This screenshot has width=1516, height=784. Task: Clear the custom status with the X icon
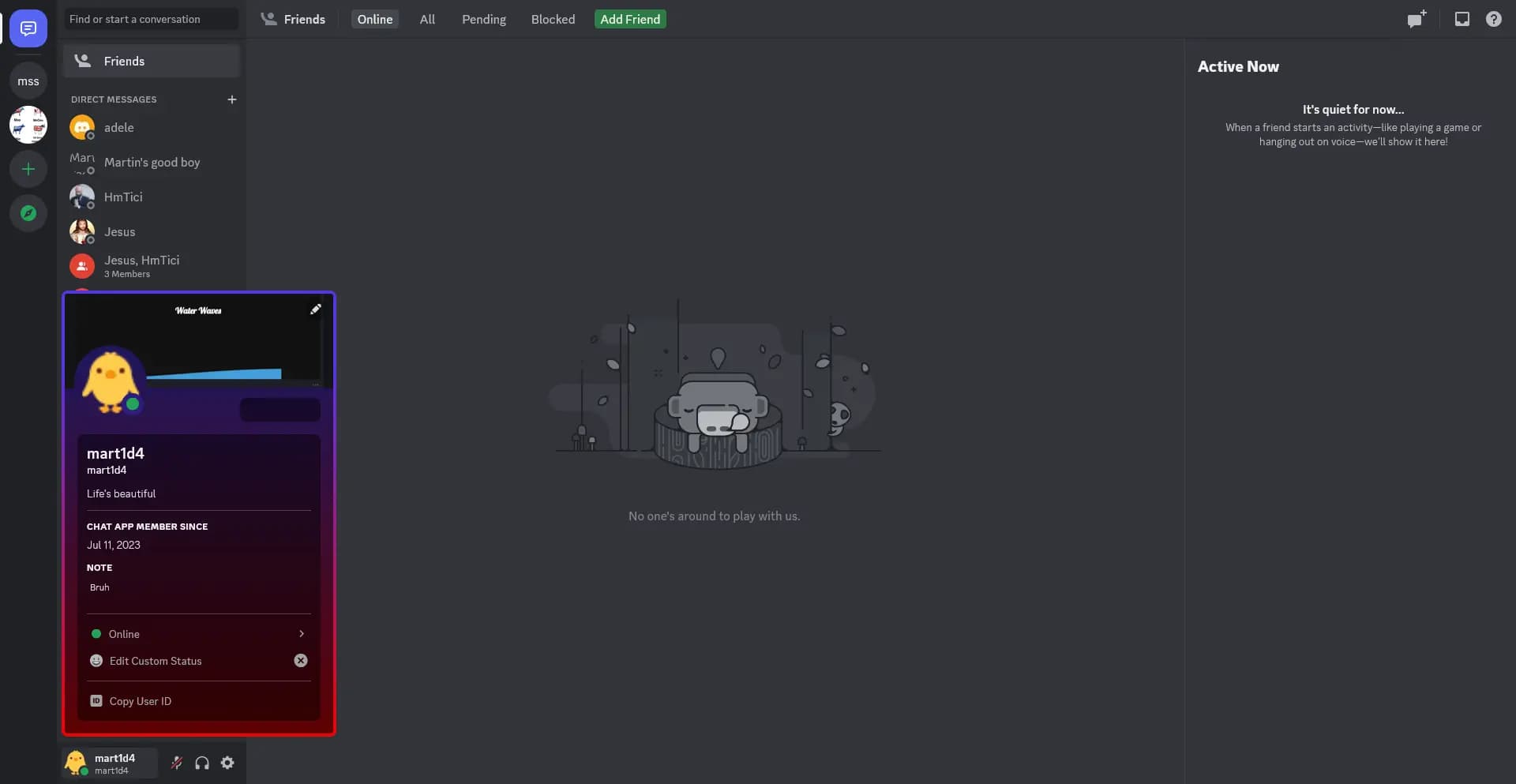point(301,661)
